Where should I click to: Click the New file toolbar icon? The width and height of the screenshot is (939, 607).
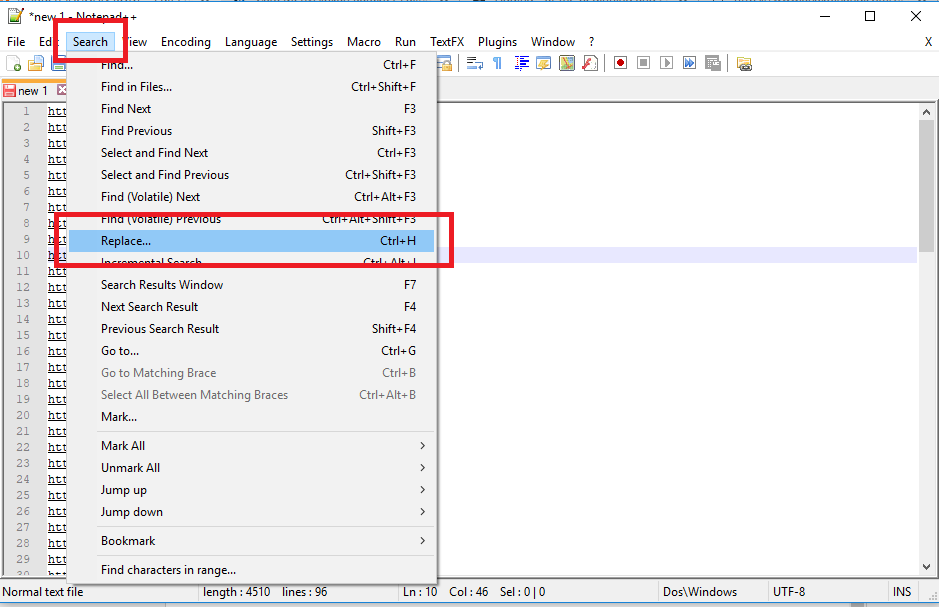tap(13, 63)
